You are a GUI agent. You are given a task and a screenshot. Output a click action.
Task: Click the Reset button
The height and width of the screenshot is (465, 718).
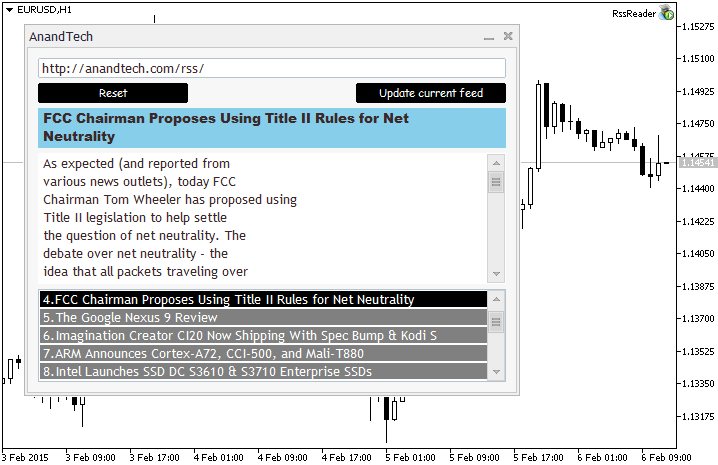click(x=113, y=93)
